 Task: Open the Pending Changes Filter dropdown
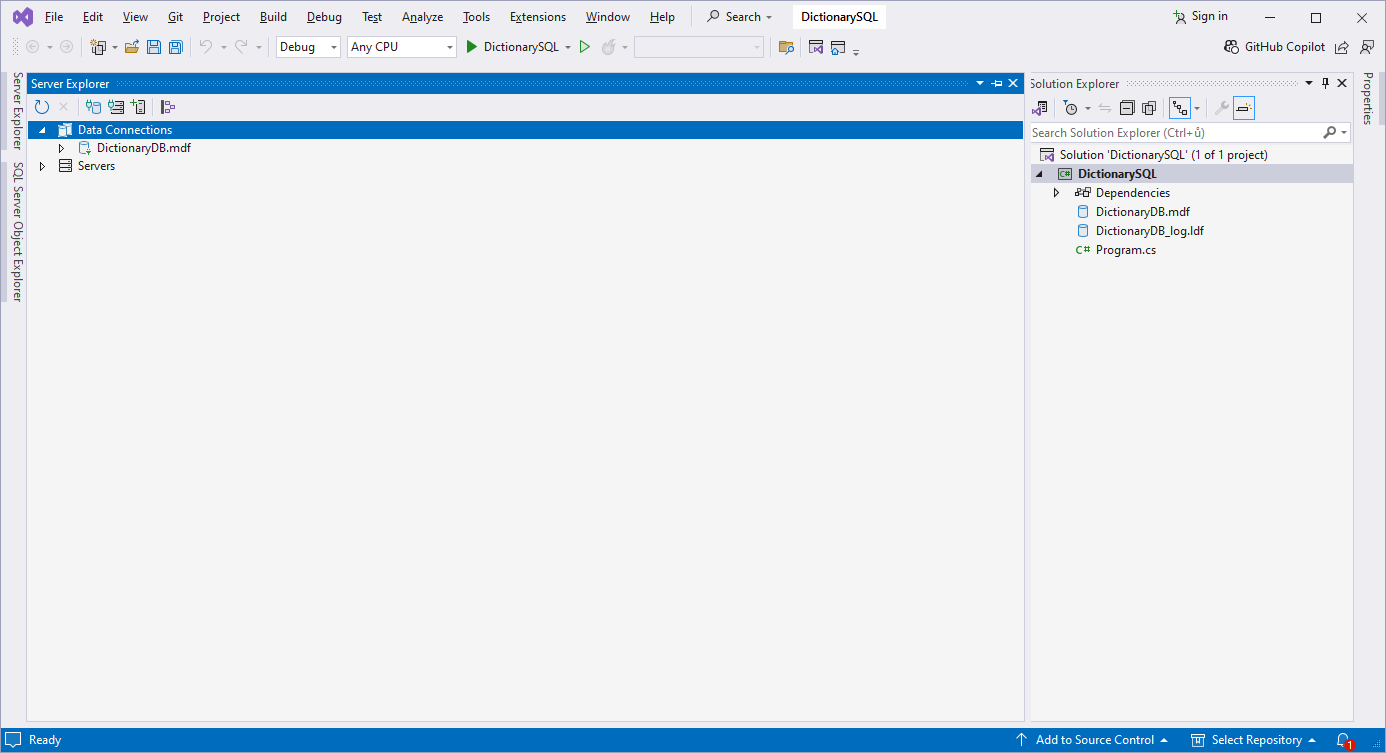[x=1087, y=107]
